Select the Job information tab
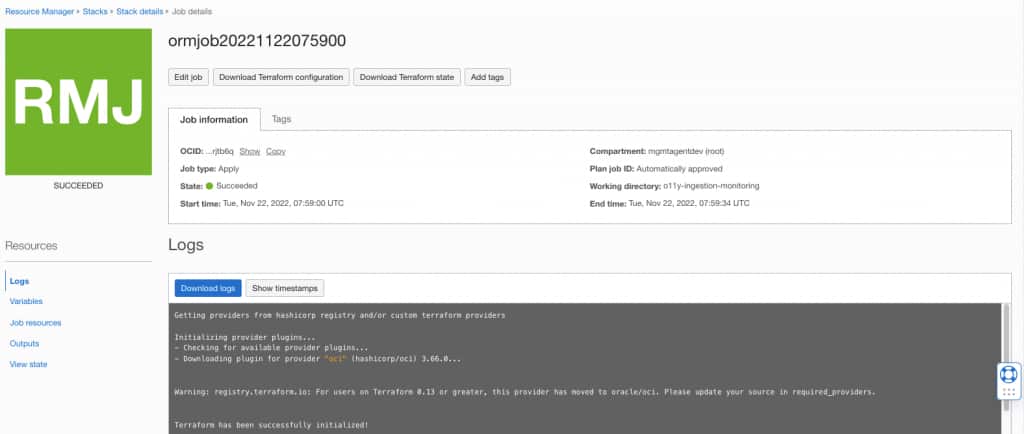1024x434 pixels. click(214, 119)
